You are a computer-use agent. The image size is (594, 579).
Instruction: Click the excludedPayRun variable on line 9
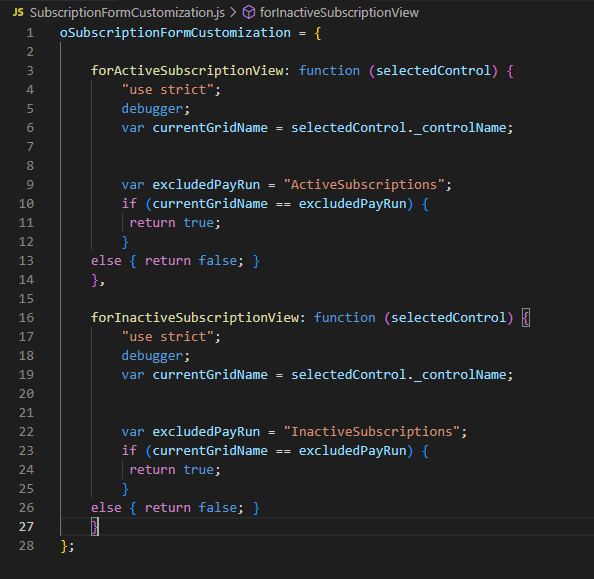[x=206, y=185]
